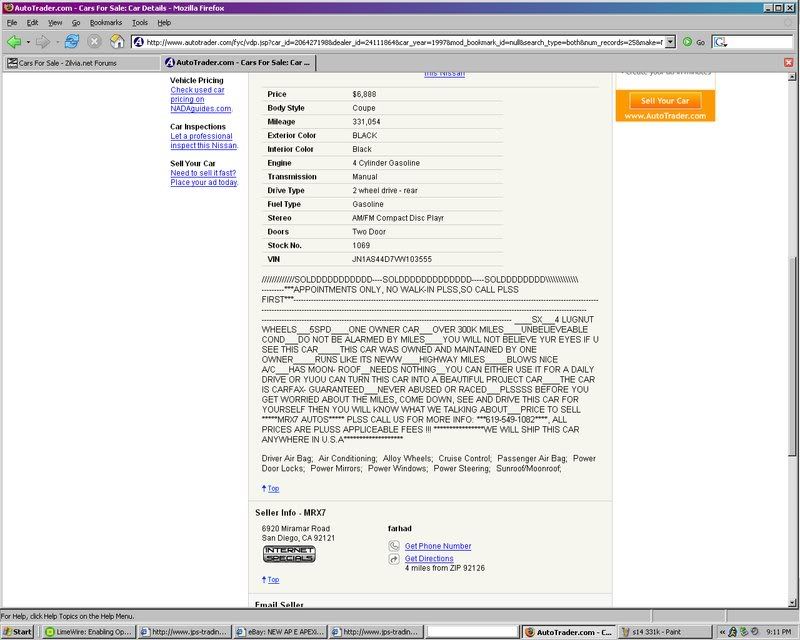Click the price value $6,888
800x640 pixels.
[x=364, y=94]
